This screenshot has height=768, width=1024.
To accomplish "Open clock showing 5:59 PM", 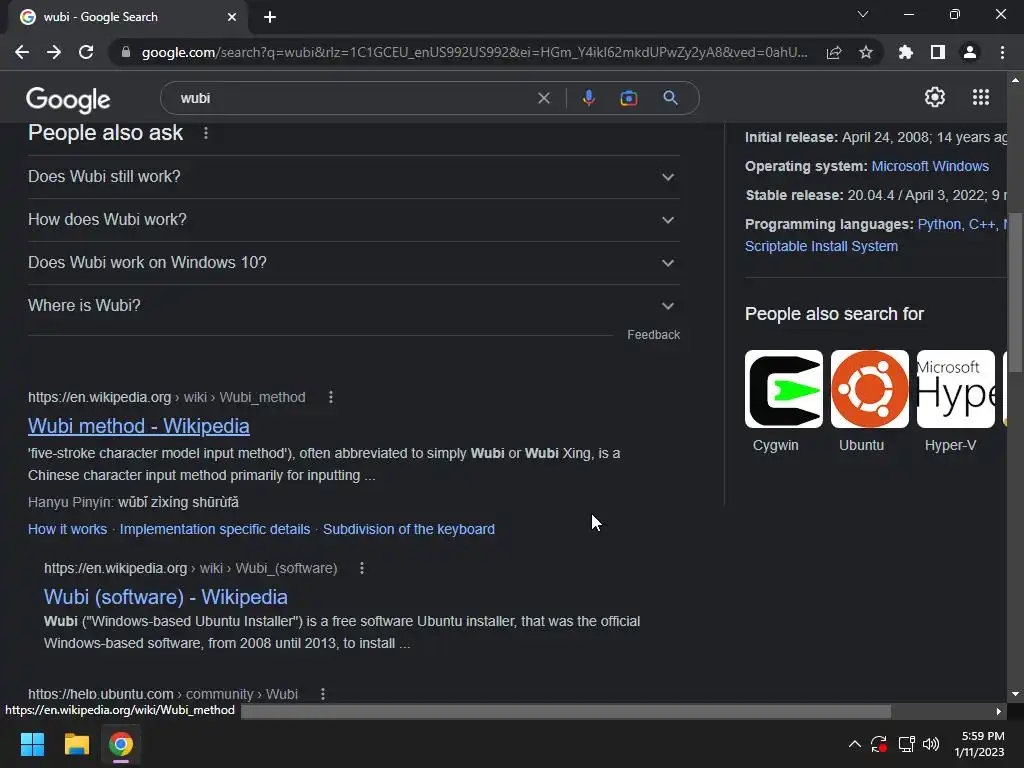I will point(980,744).
